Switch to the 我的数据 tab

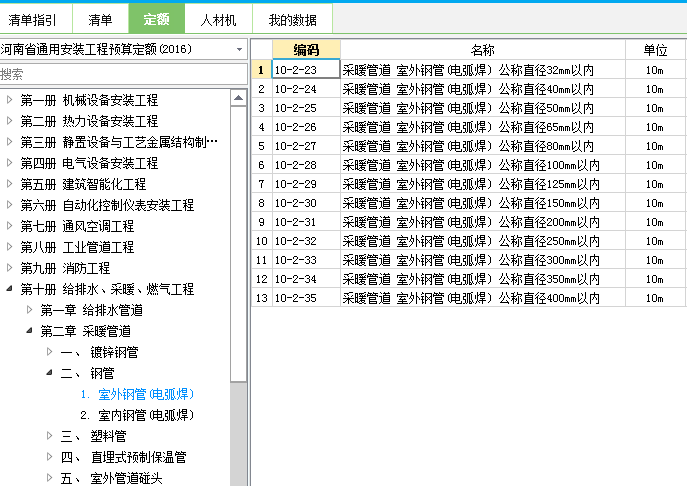[x=292, y=20]
